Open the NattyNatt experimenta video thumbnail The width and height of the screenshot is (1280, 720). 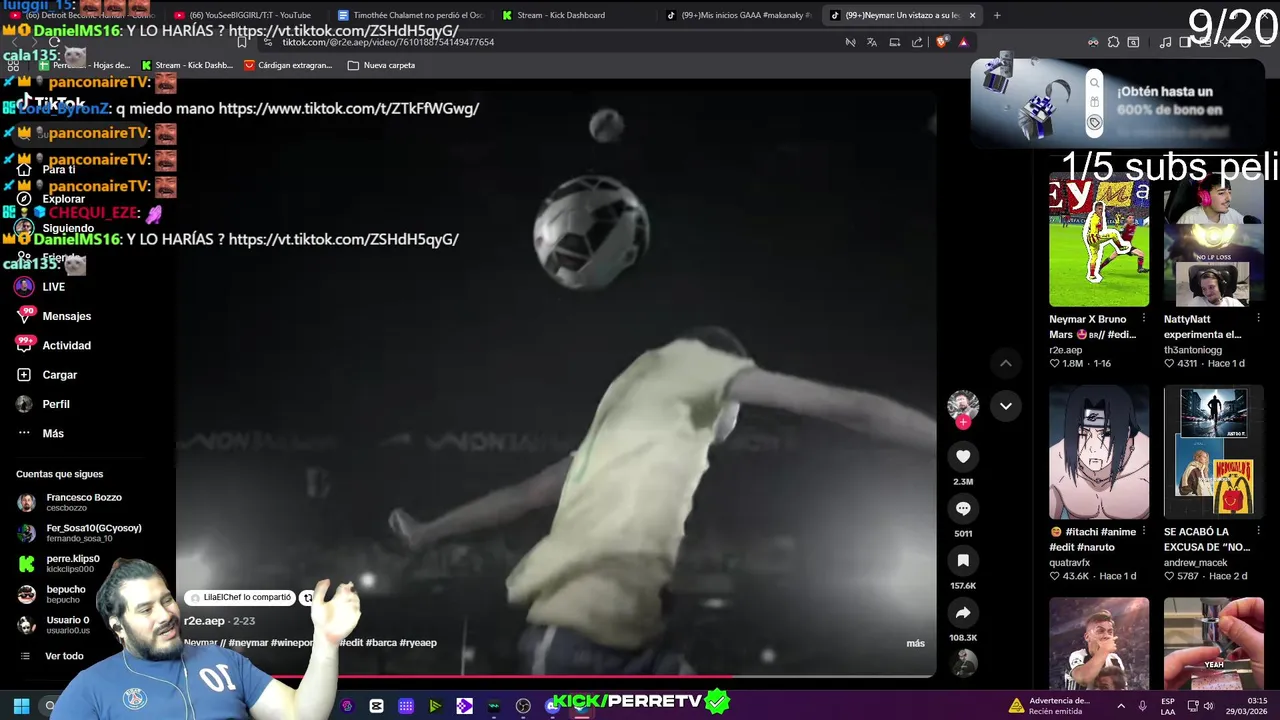coord(1214,240)
